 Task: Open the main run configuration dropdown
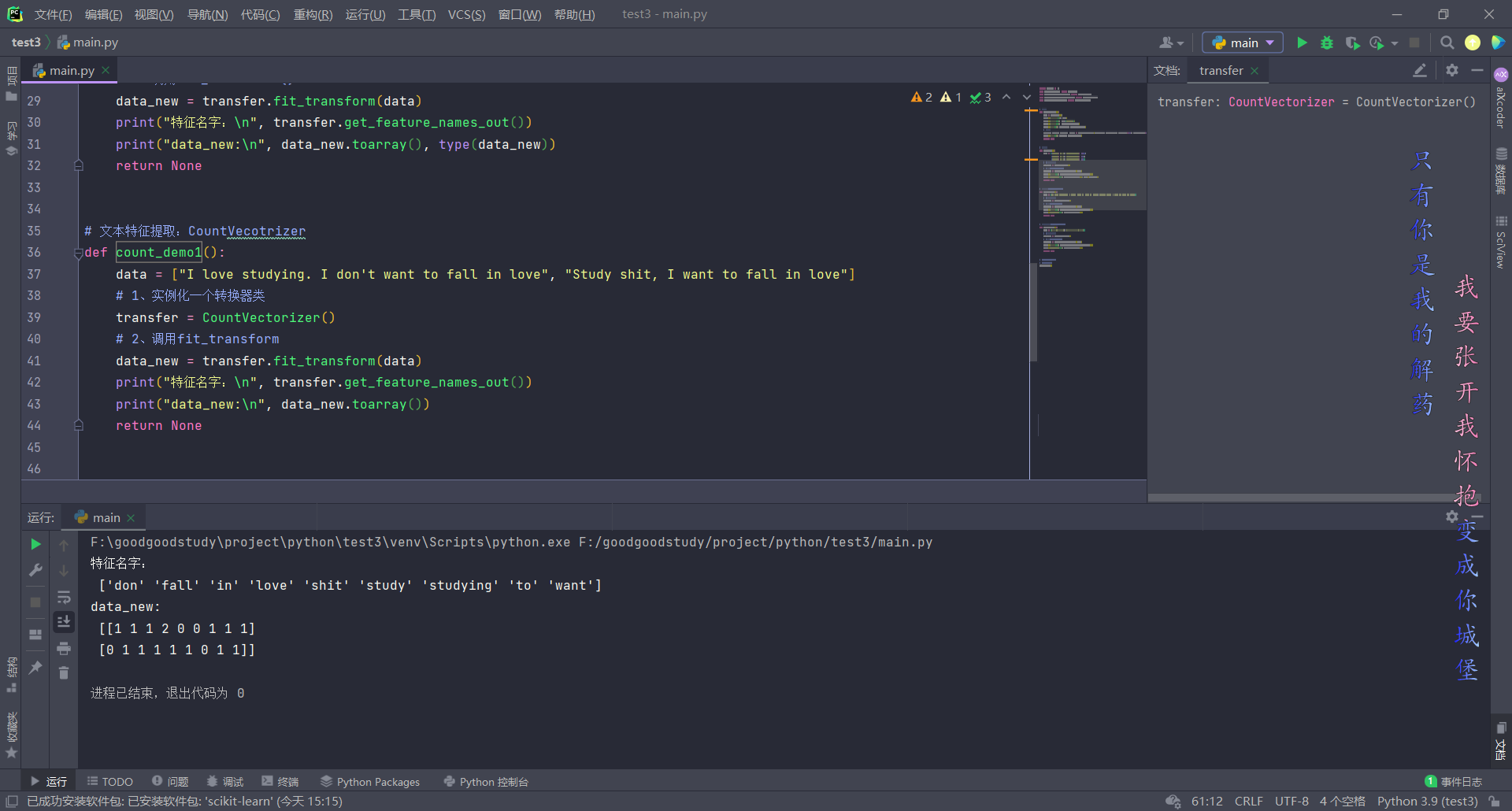(1243, 43)
